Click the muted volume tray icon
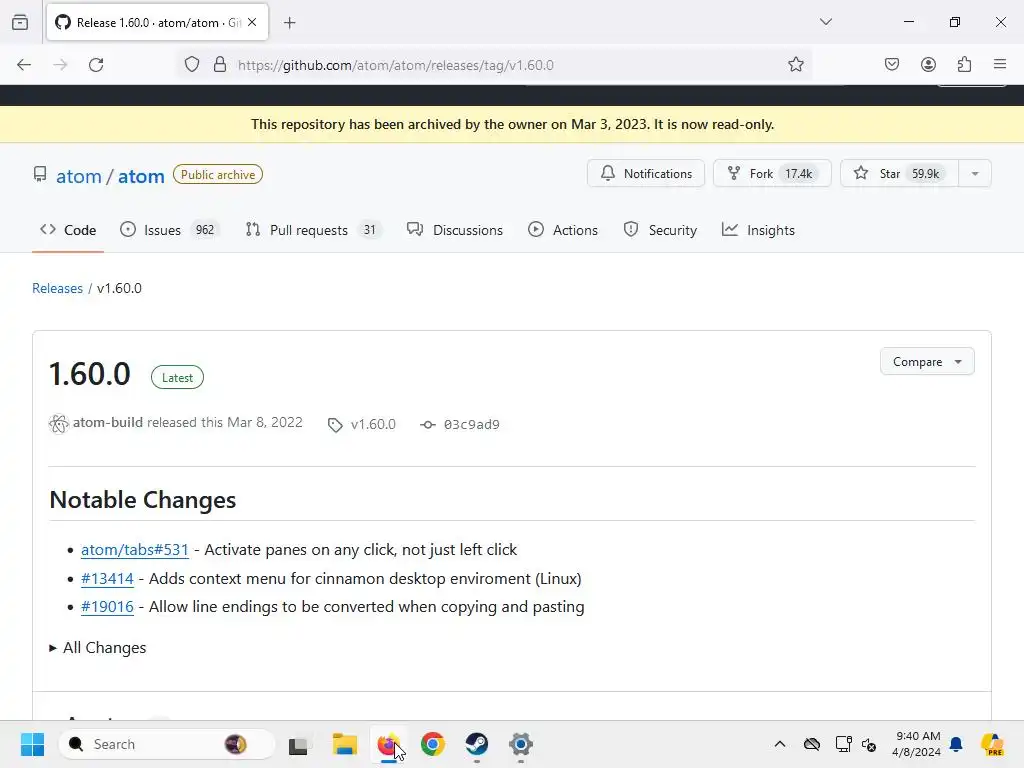Screen dimensions: 1024x768 tap(869, 744)
